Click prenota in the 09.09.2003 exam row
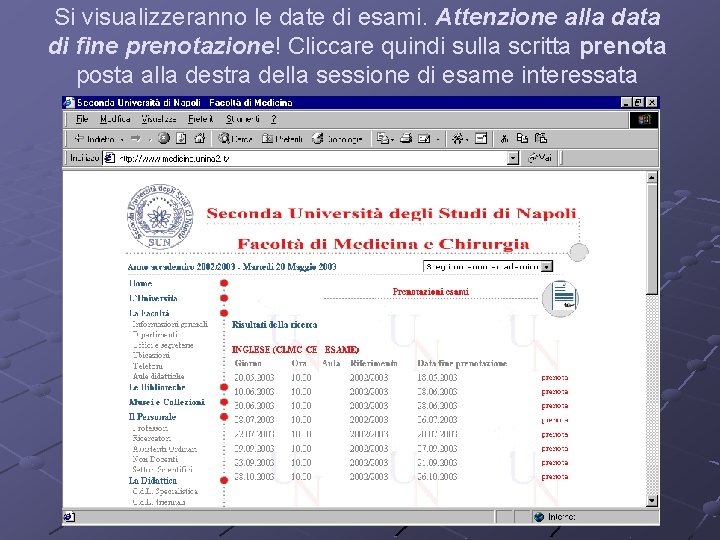 [555, 448]
